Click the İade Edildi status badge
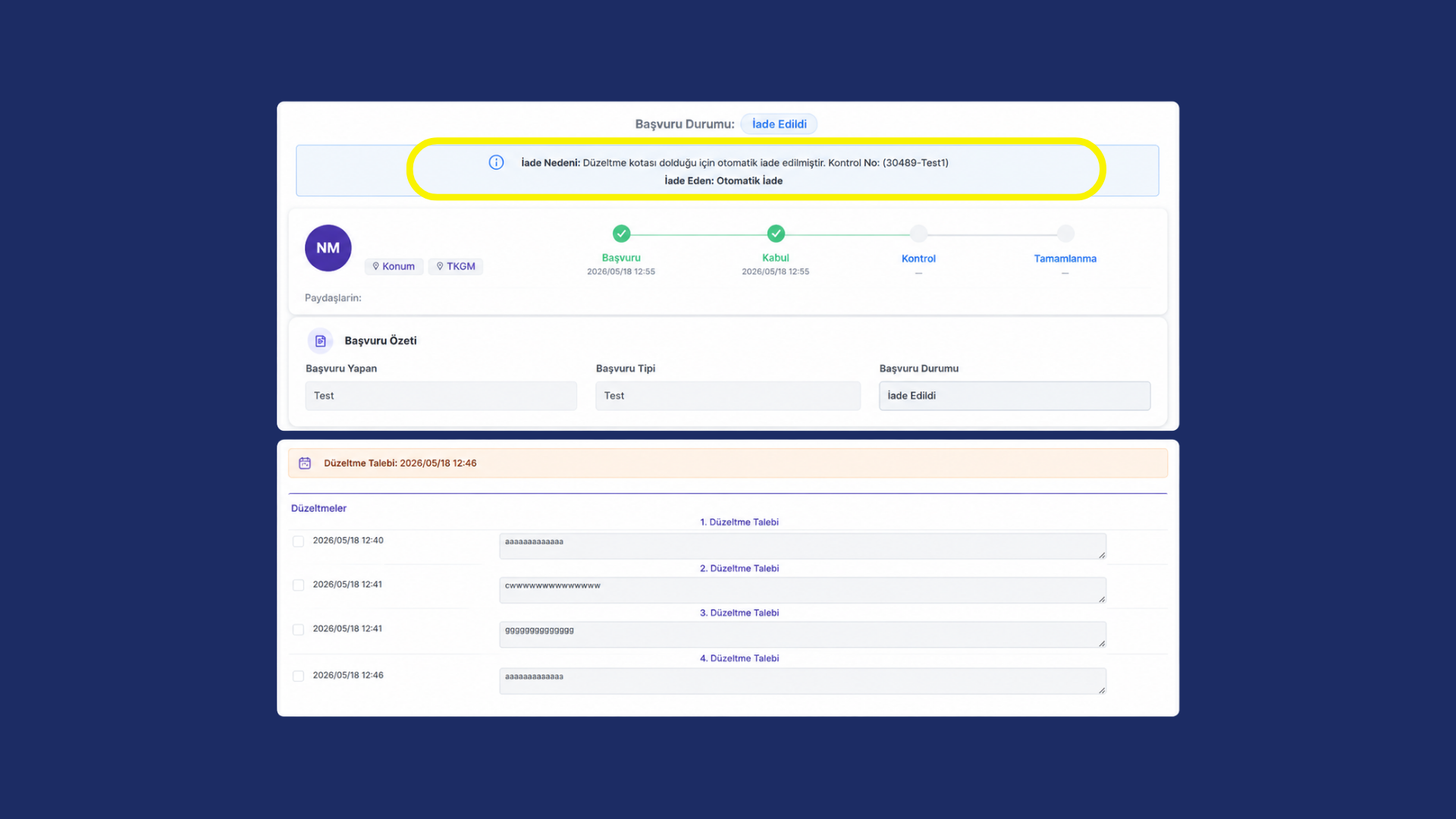Screen dimensions: 1456x819 point(779,124)
